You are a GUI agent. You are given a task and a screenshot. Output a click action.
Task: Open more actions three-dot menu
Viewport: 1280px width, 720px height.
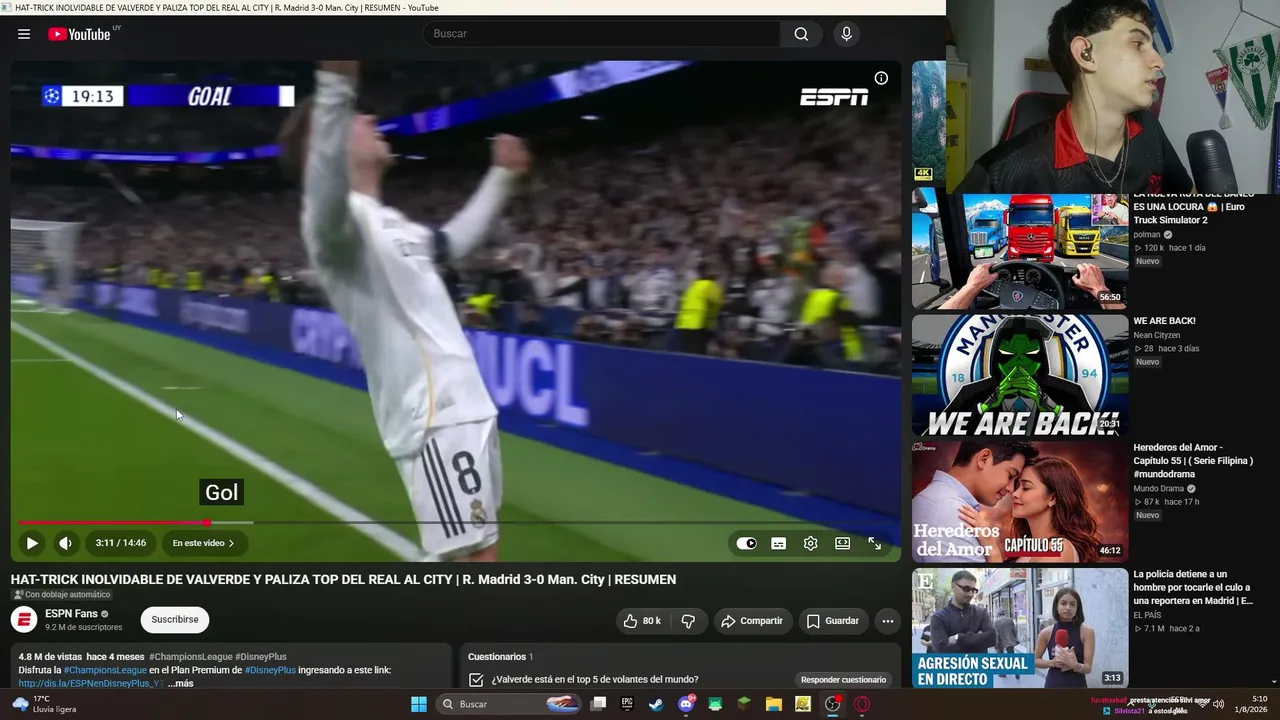[888, 621]
